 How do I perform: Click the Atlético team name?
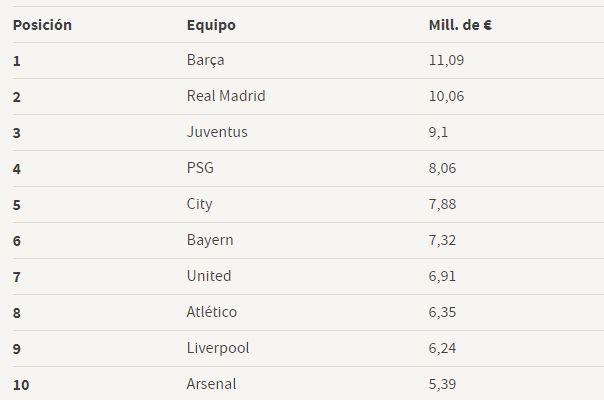(x=212, y=312)
